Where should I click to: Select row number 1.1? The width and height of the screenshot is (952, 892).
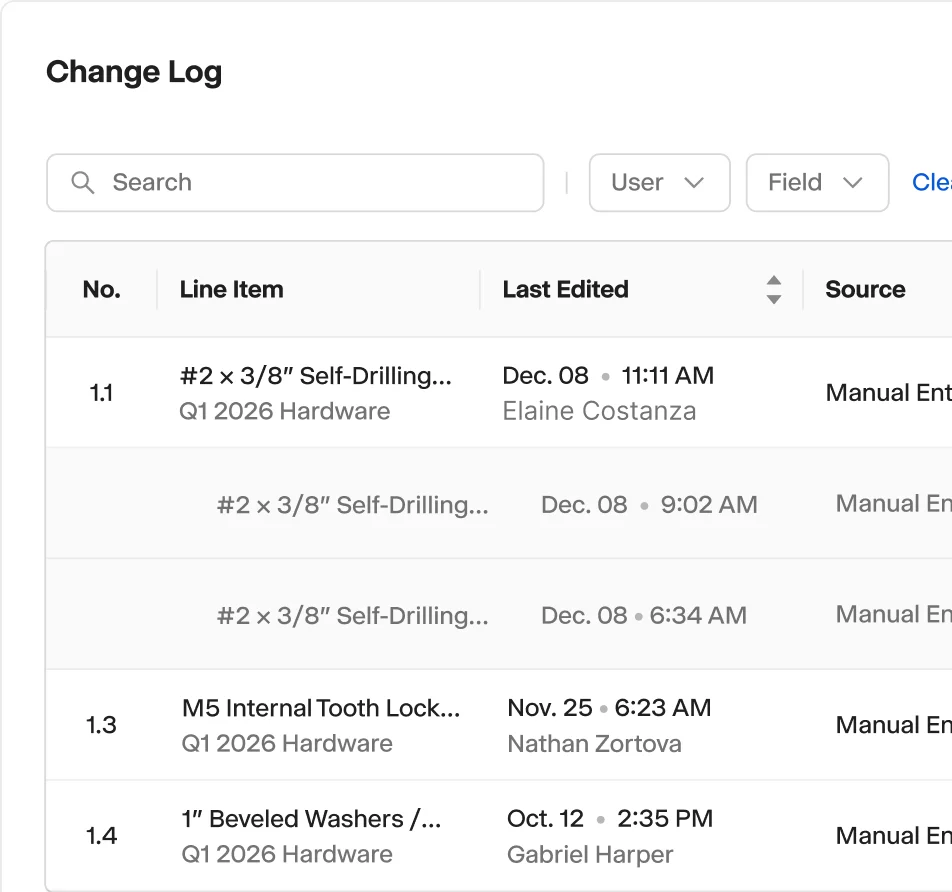click(101, 393)
